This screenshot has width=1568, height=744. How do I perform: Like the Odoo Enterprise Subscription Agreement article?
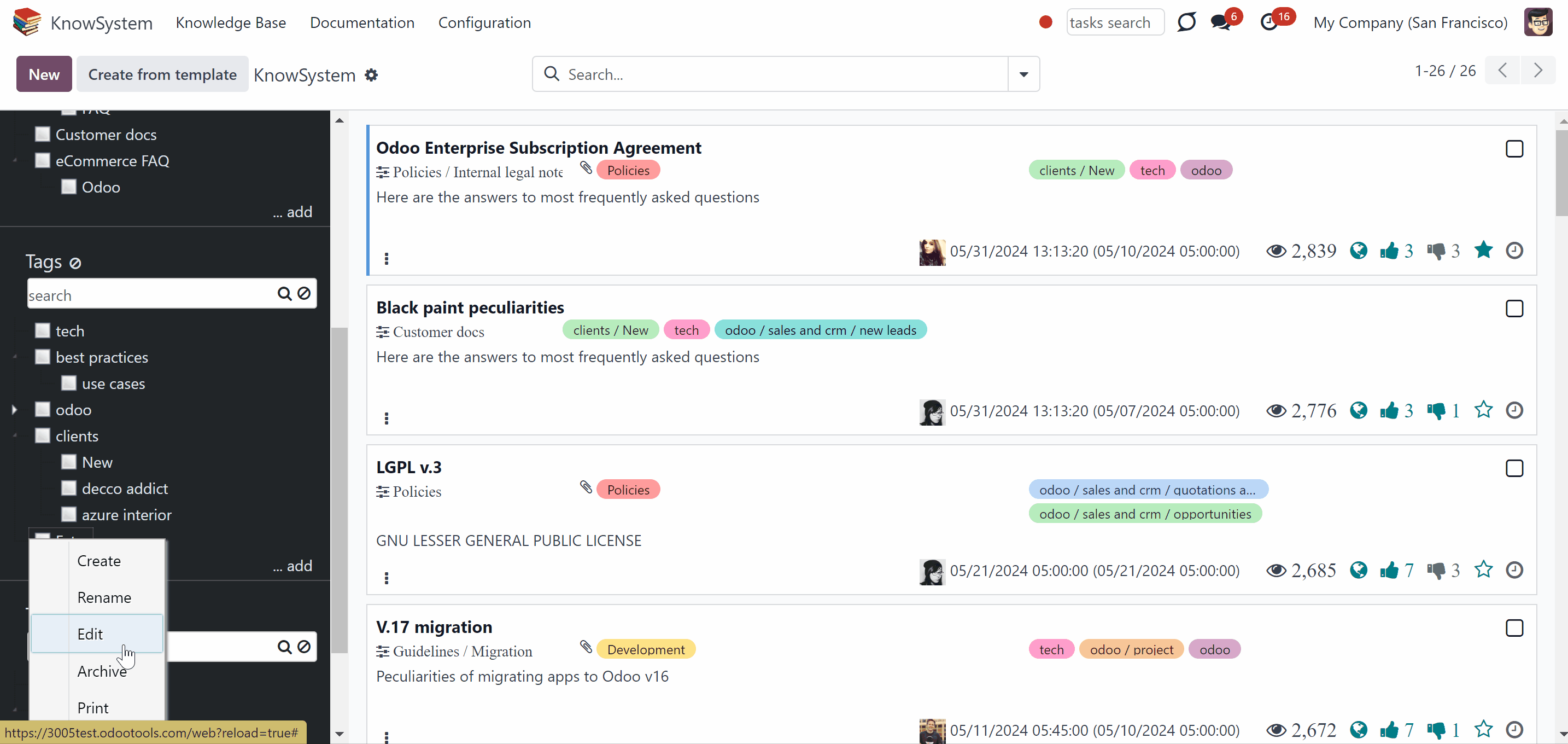point(1389,251)
